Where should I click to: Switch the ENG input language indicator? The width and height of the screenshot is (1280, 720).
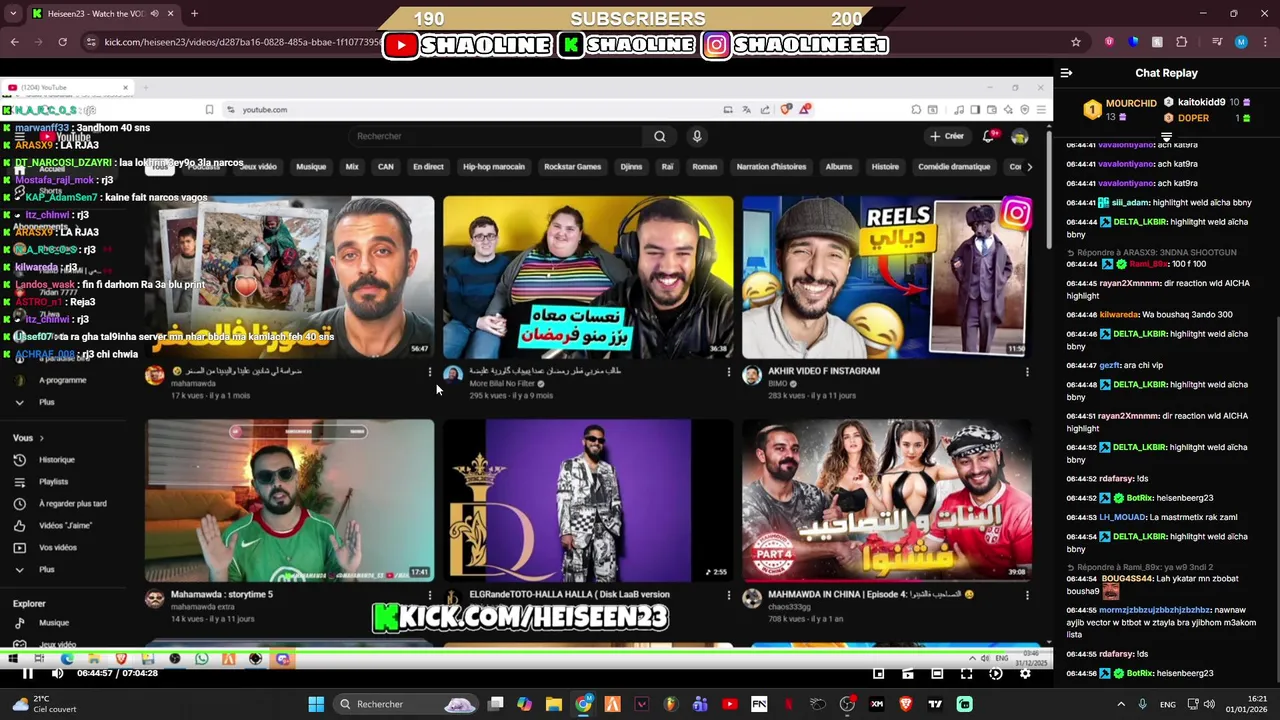tap(1168, 705)
